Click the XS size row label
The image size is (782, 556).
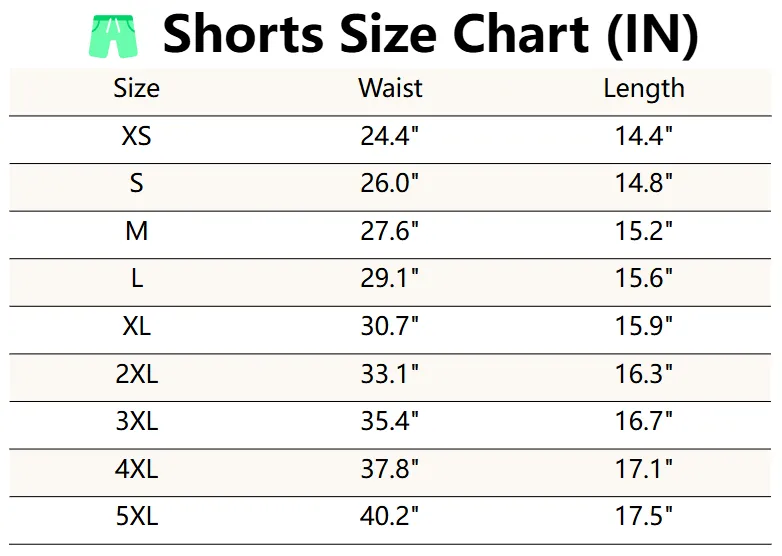pos(136,136)
